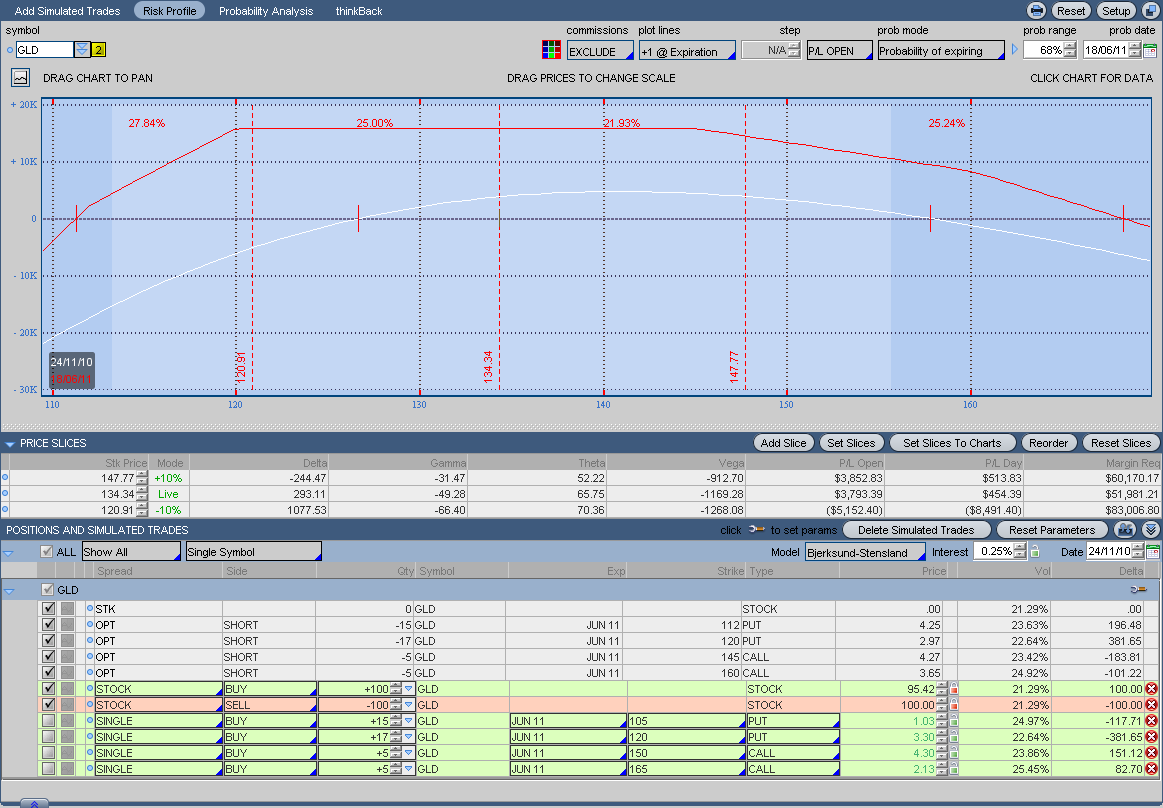Open the commissions EXCLUDE dropdown

[x=600, y=51]
